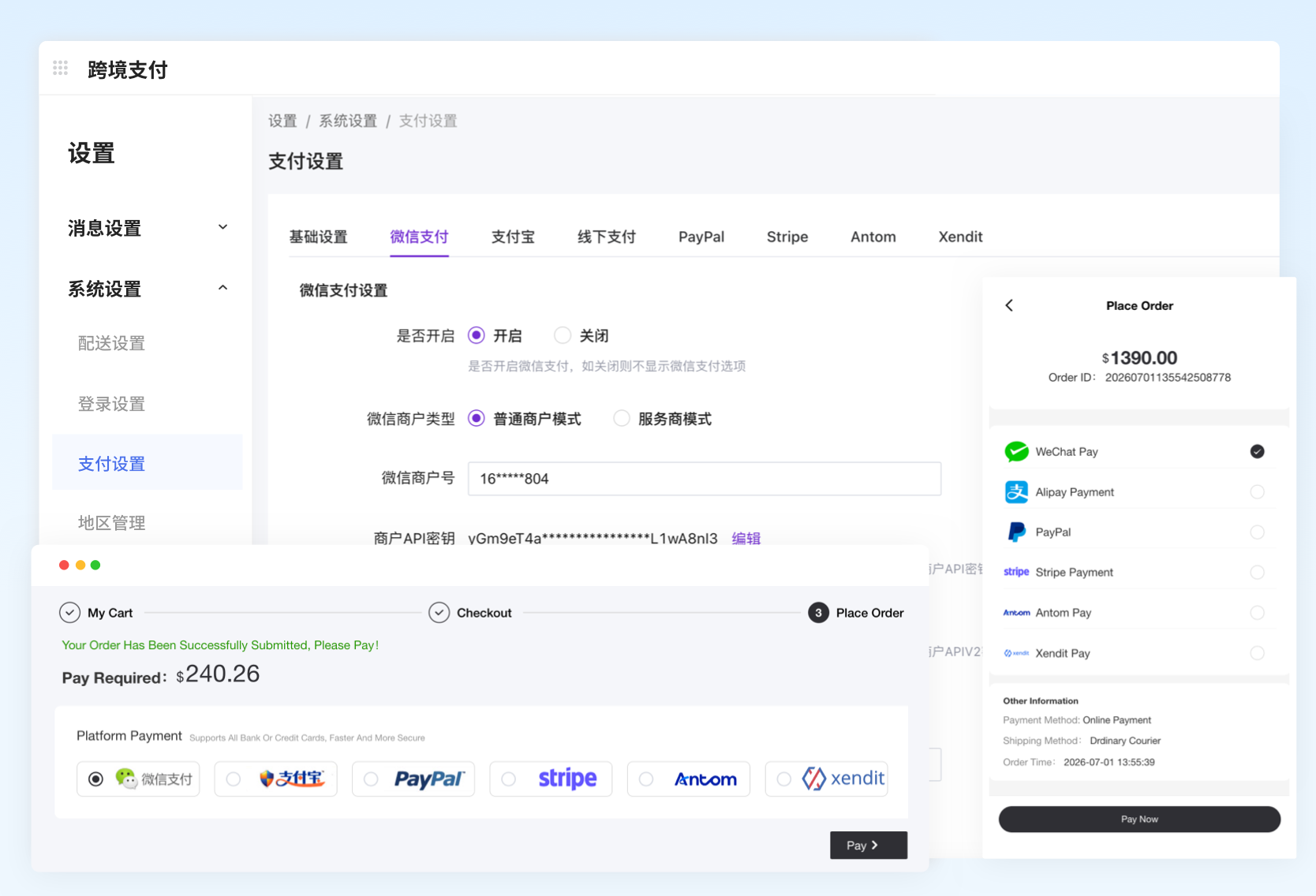Click the 支付宝 logo in Platform Payment
The height and width of the screenshot is (896, 1316).
tap(292, 778)
